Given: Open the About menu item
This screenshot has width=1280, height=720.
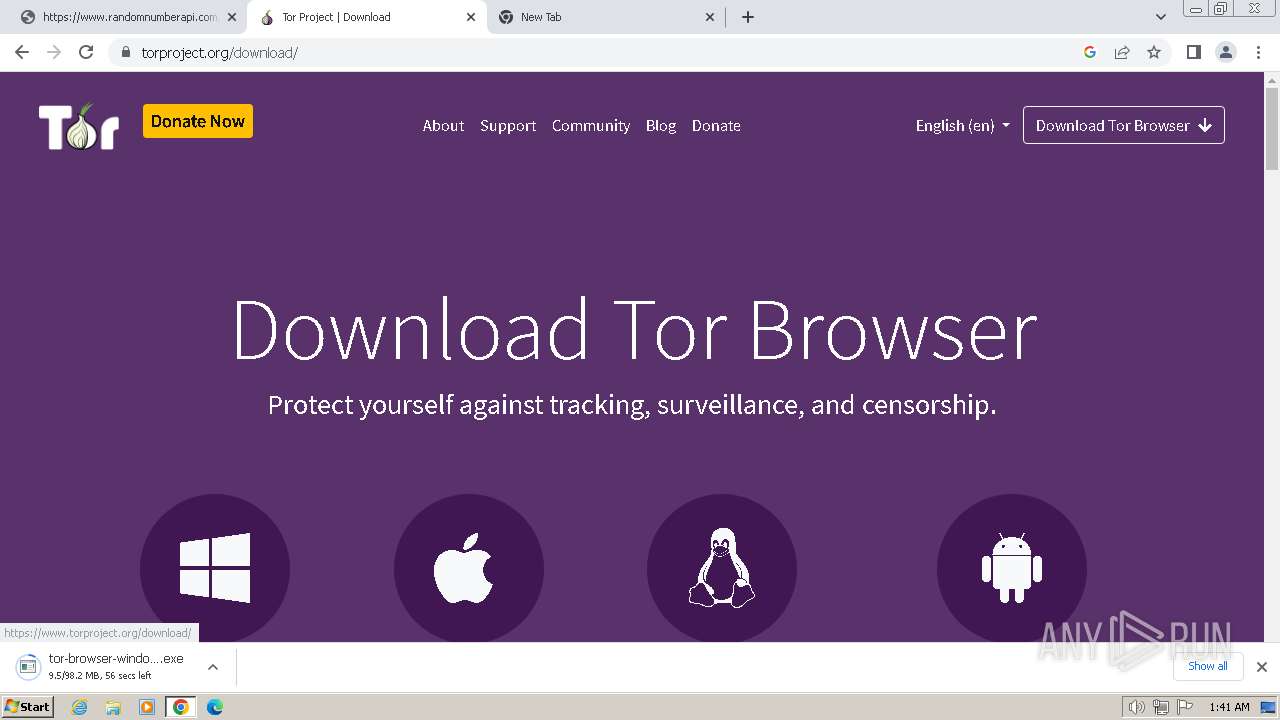Looking at the screenshot, I should (443, 125).
